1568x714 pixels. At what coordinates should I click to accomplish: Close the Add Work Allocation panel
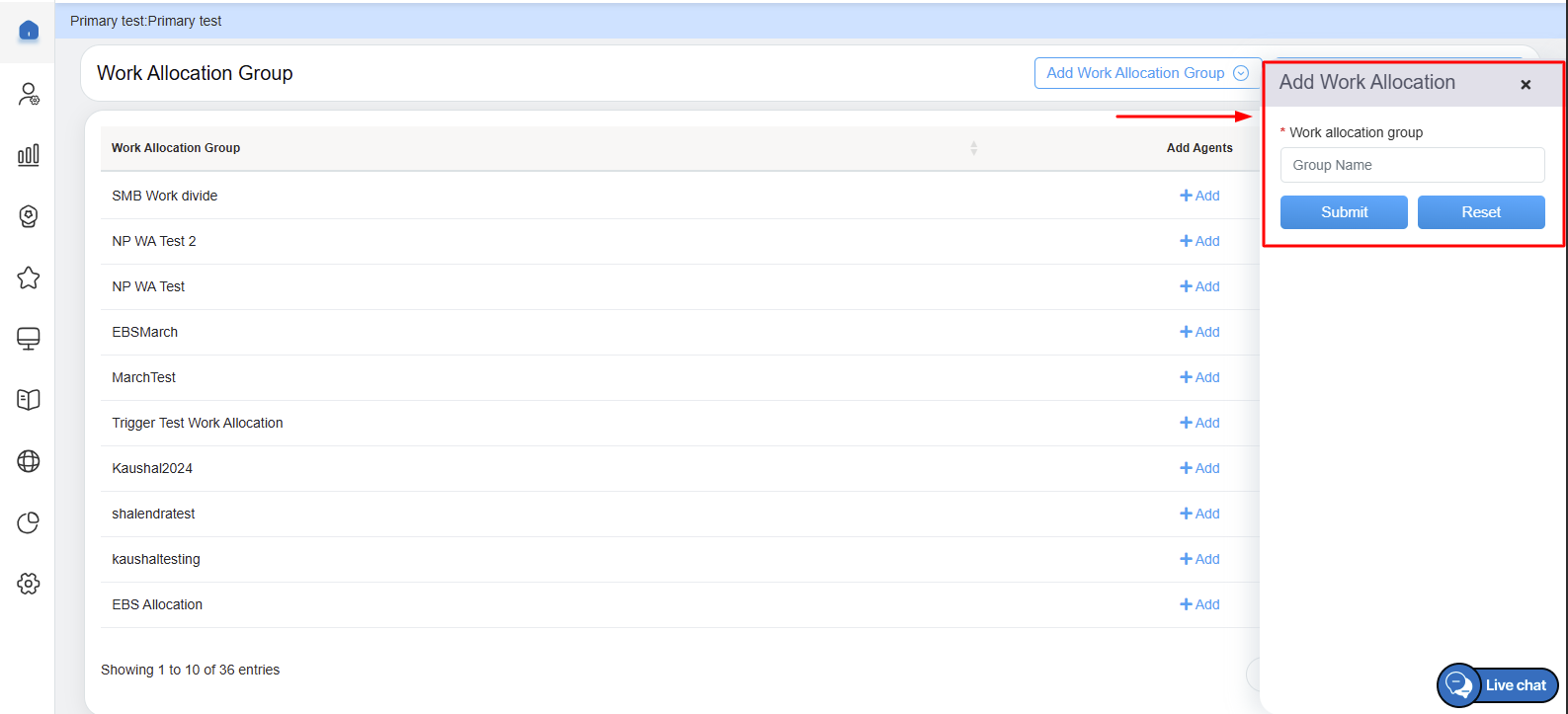pyautogui.click(x=1526, y=85)
